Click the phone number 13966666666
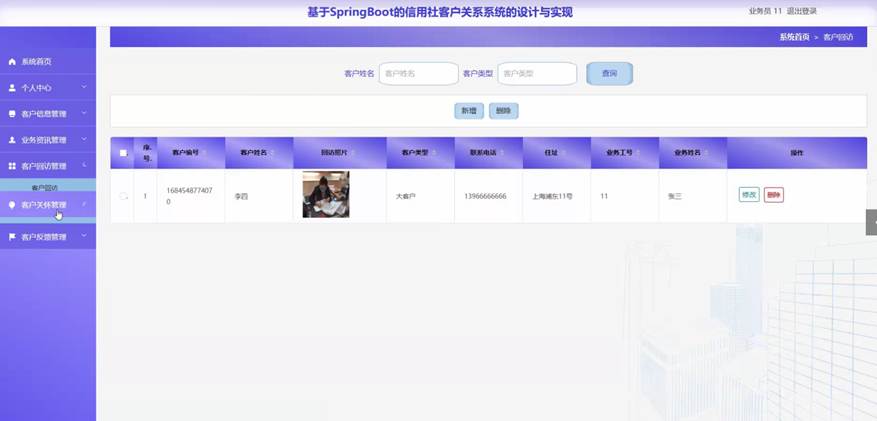Viewport: 877px width, 421px height. 485,196
